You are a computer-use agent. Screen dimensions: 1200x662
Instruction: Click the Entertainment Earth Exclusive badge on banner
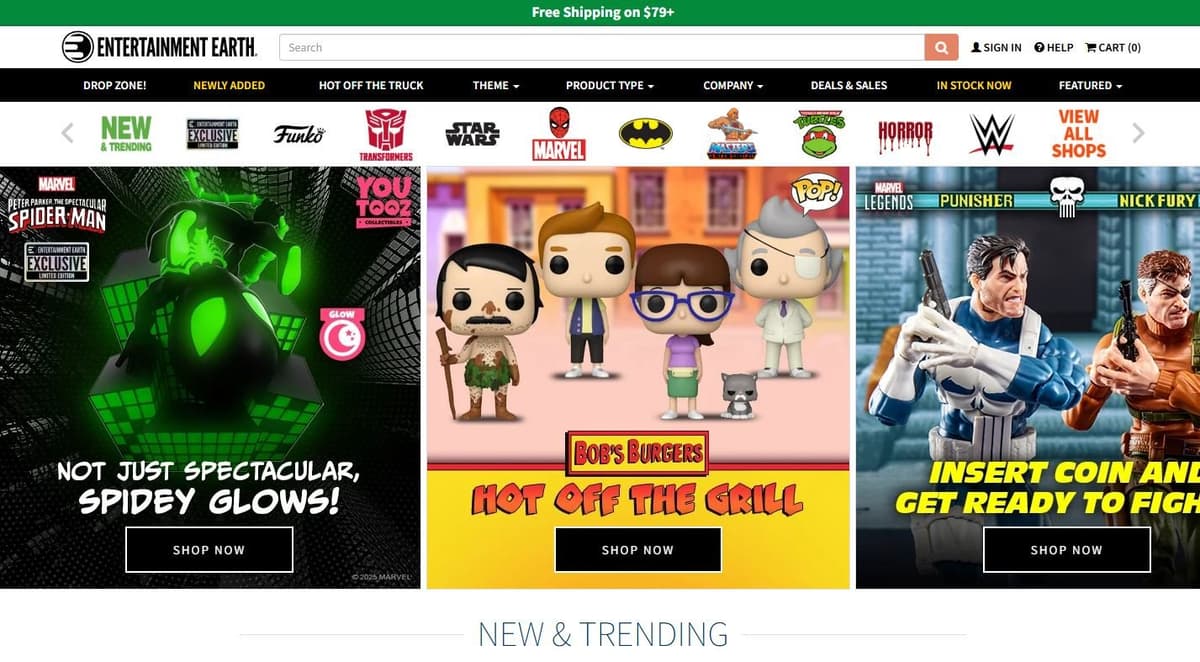coord(57,261)
